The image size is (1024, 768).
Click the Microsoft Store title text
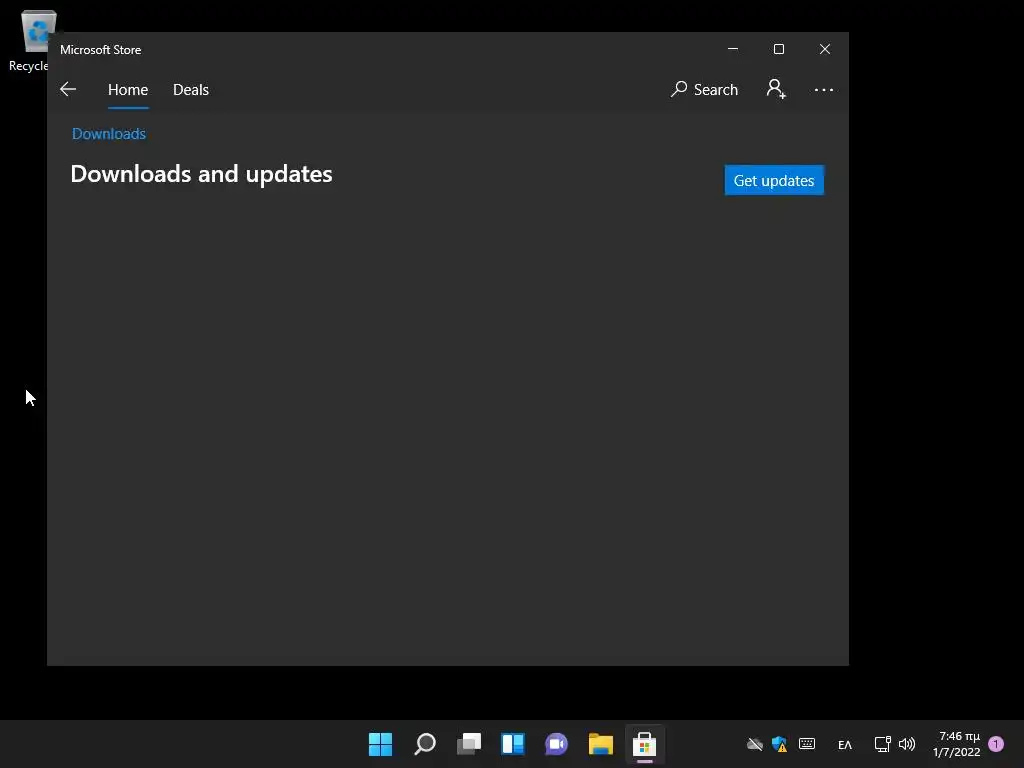tap(101, 50)
